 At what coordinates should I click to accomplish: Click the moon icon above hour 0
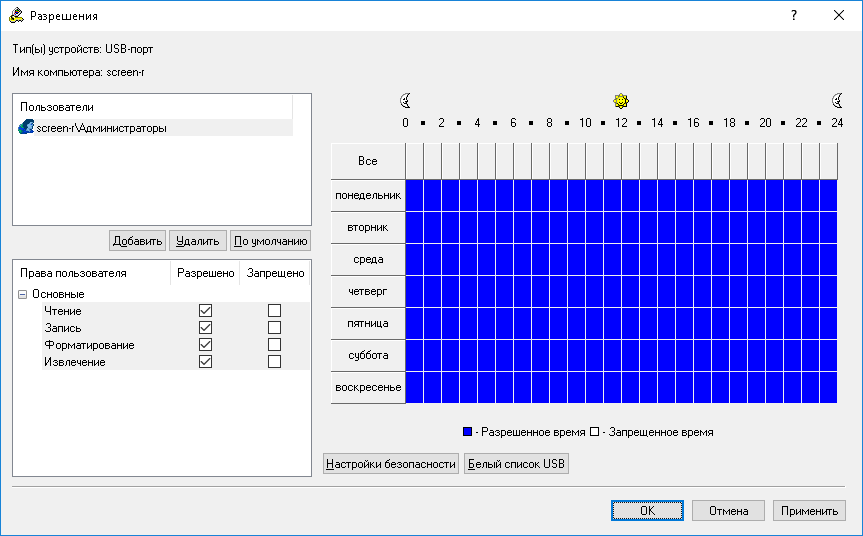(405, 100)
